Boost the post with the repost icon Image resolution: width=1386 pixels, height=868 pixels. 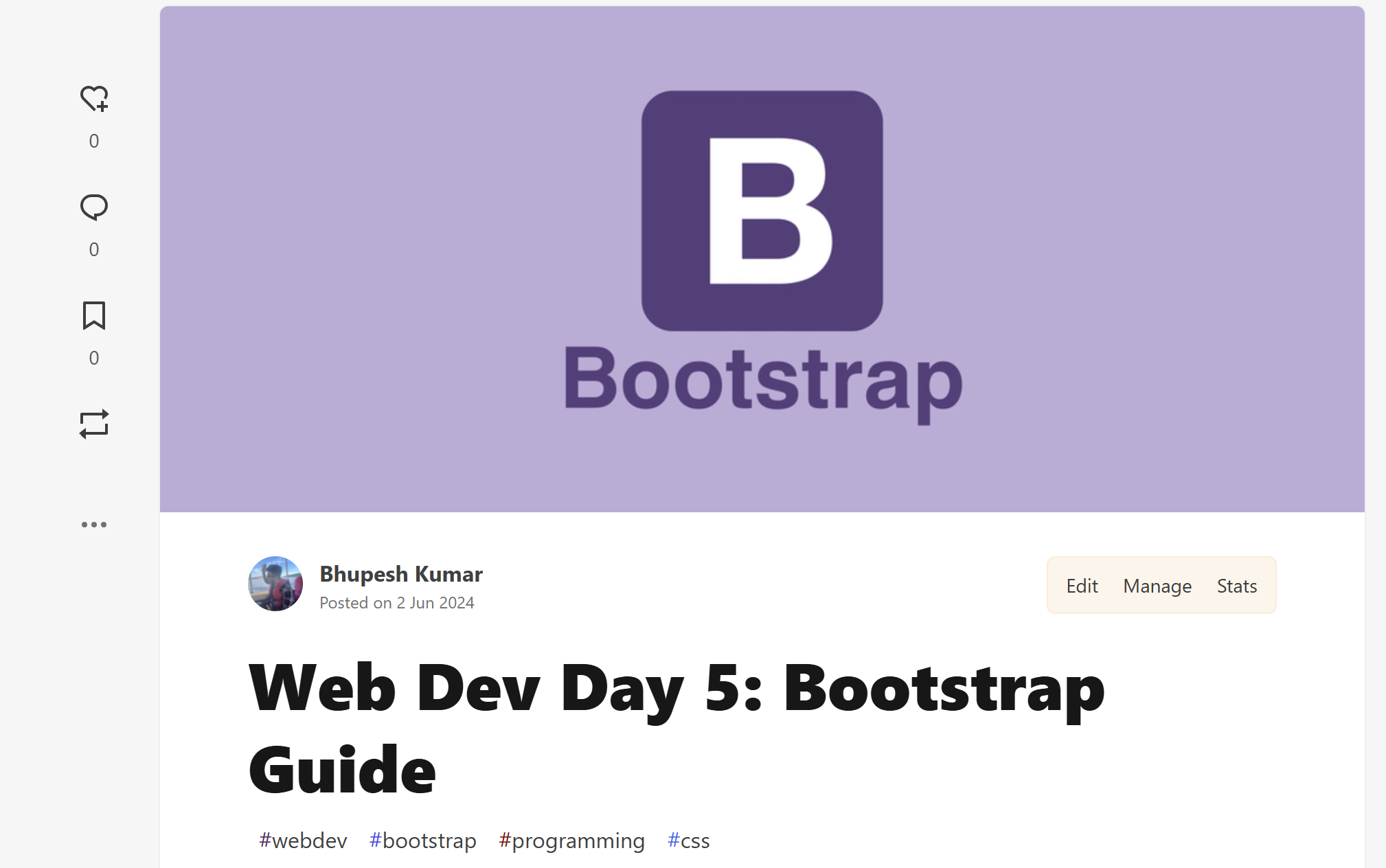point(95,424)
